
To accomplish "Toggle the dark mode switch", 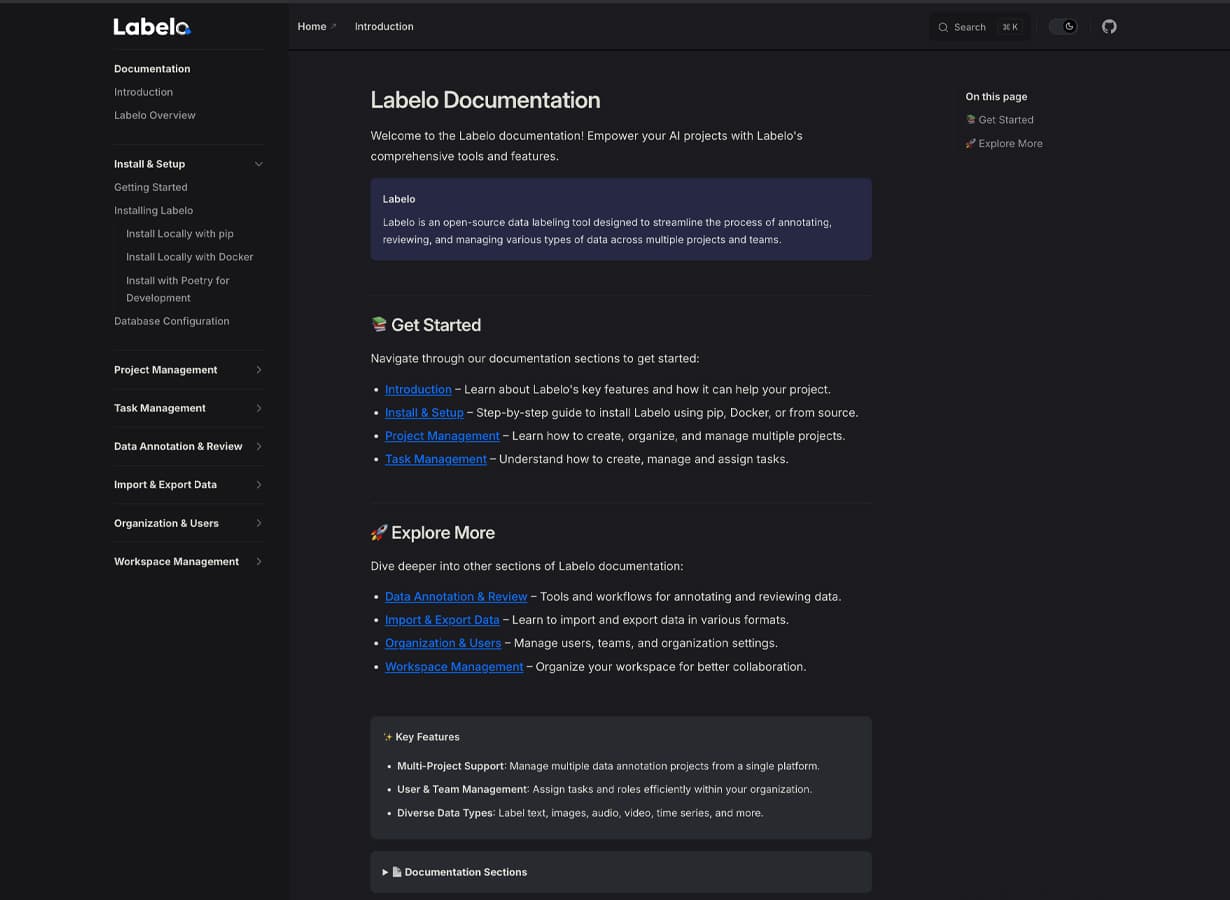I will 1062,27.
